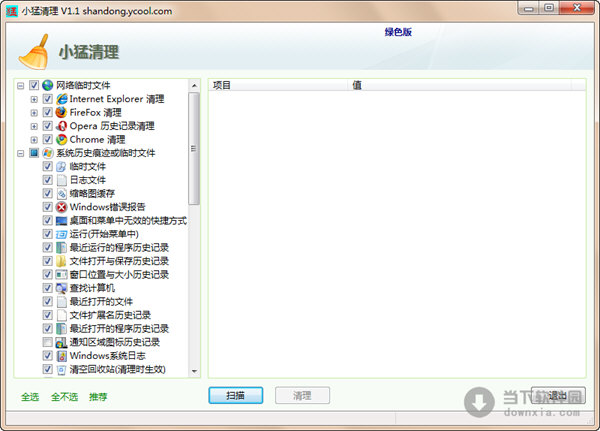
Task: Click the recycle bin icon for 清空回收站
Action: pos(61,369)
